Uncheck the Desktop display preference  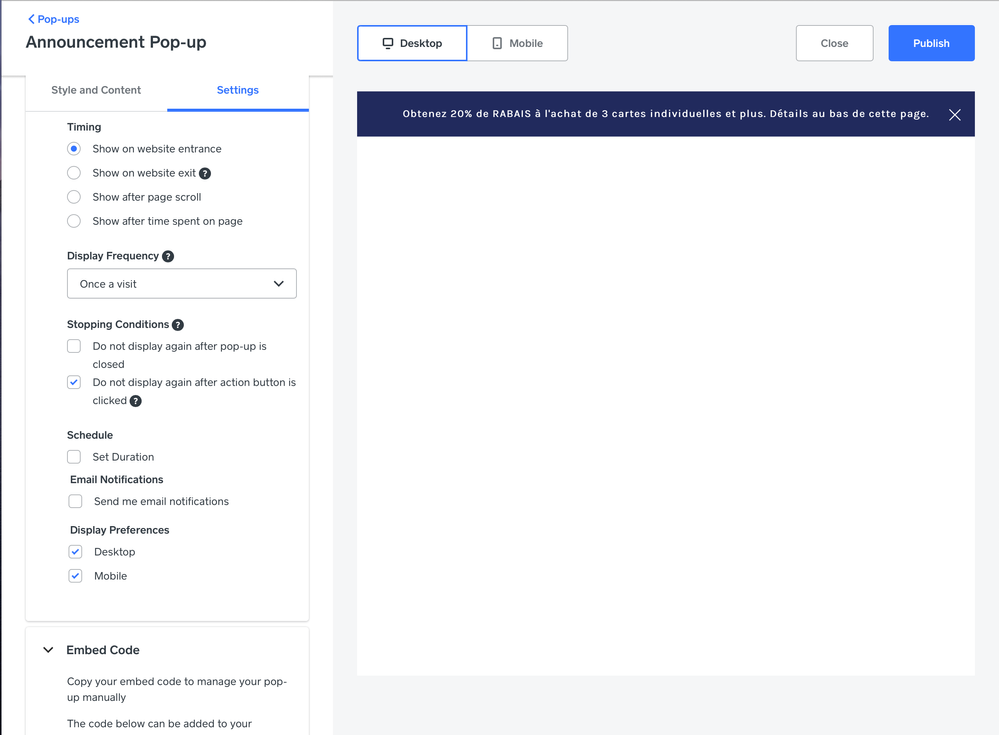pos(75,552)
